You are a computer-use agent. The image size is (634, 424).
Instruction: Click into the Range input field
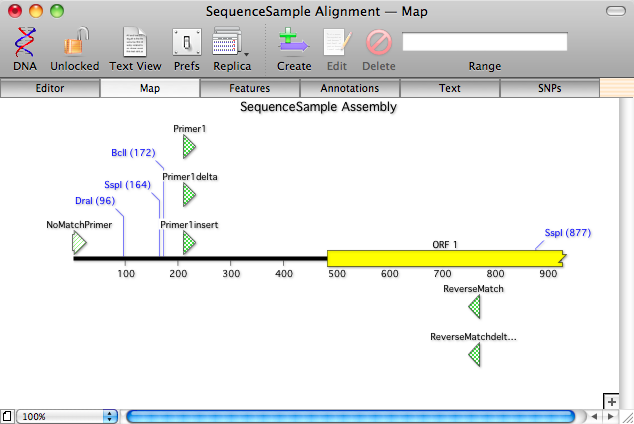click(484, 42)
